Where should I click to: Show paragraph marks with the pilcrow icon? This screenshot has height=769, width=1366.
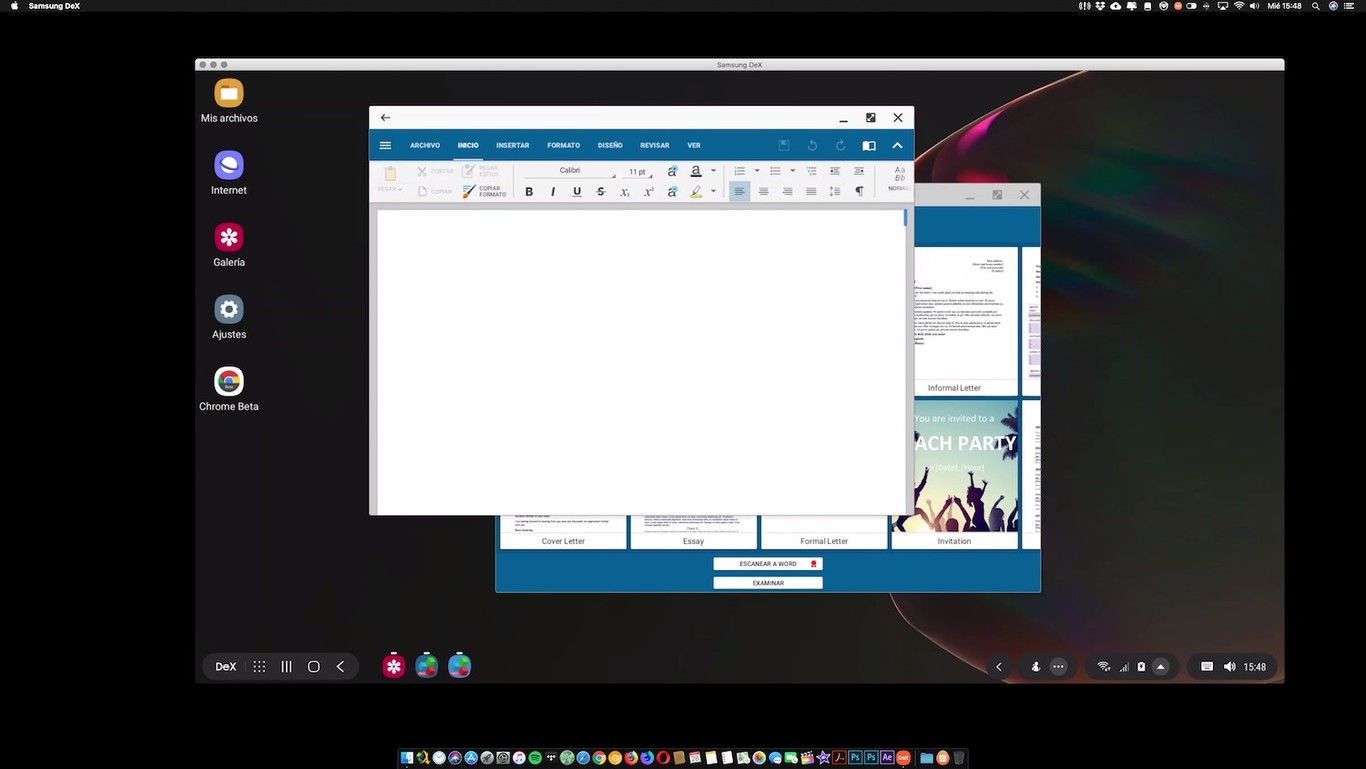point(859,191)
